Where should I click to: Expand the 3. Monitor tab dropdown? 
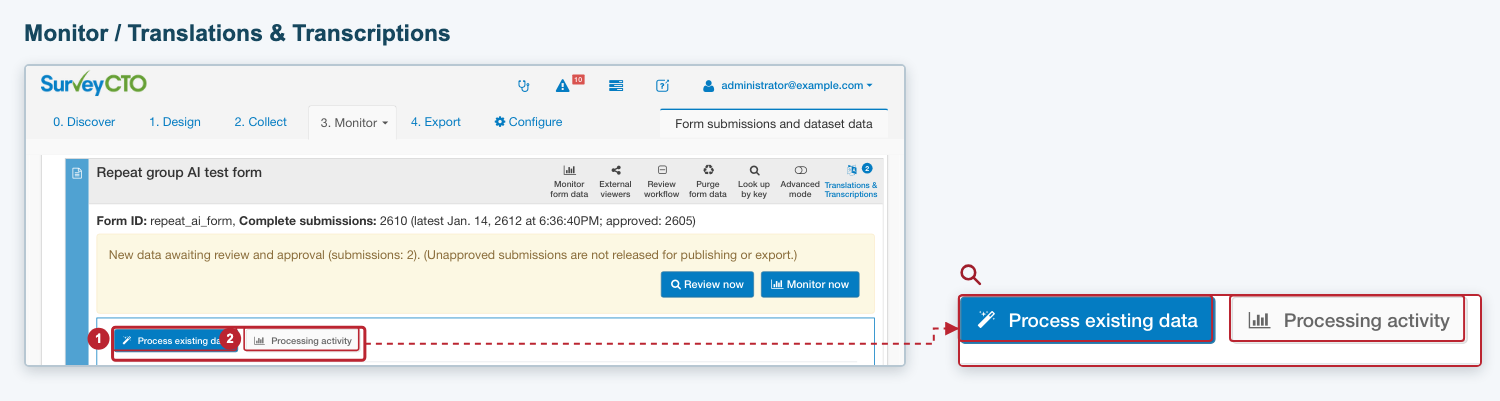(x=353, y=123)
